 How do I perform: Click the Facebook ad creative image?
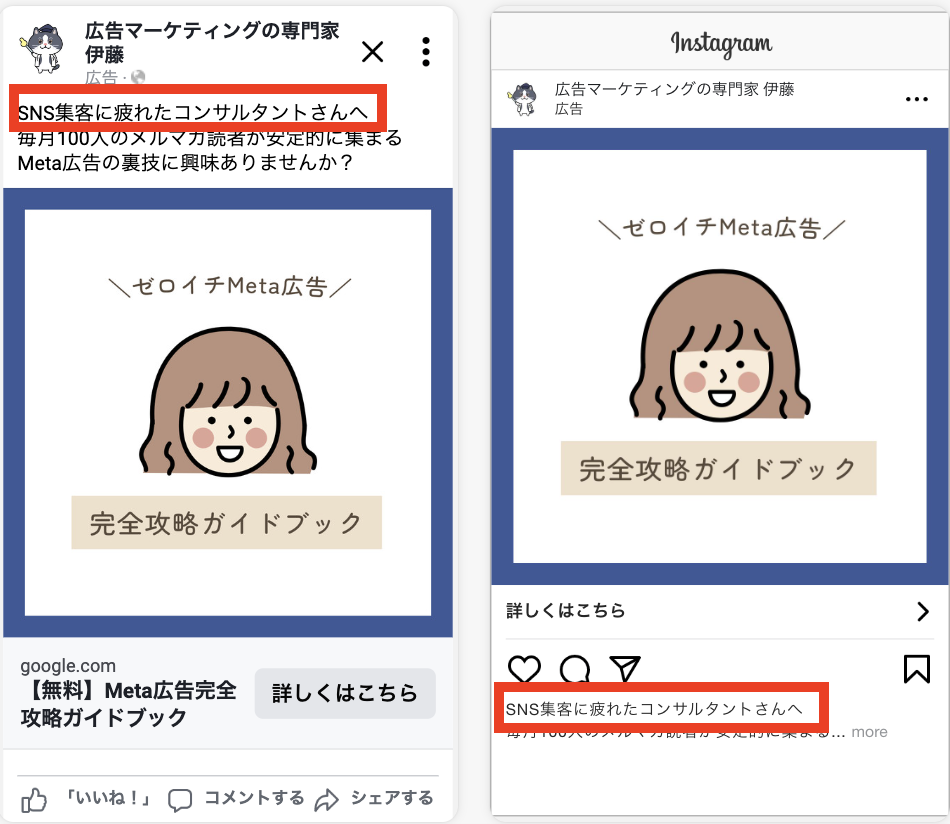[228, 412]
